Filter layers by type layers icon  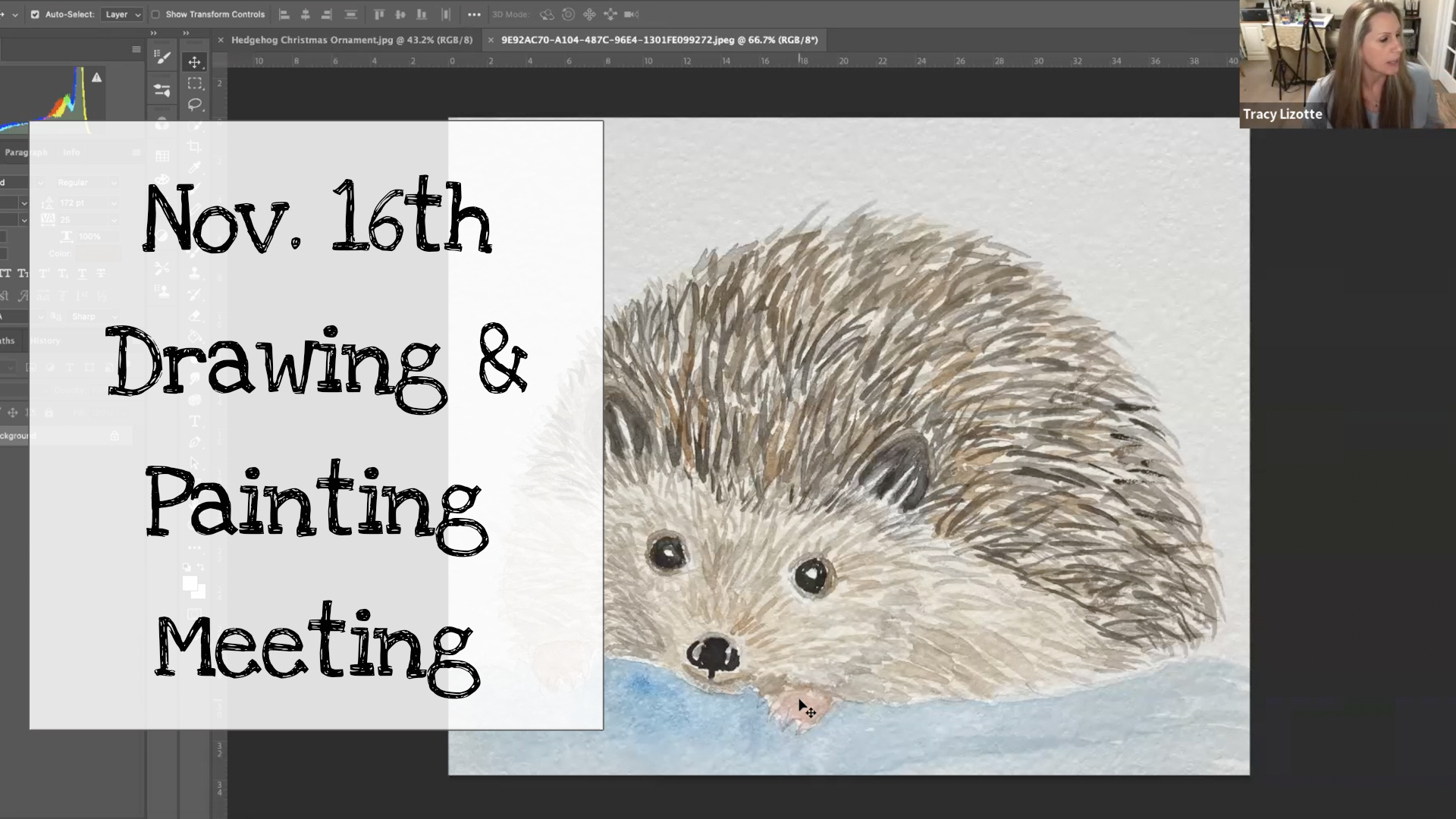(x=70, y=368)
